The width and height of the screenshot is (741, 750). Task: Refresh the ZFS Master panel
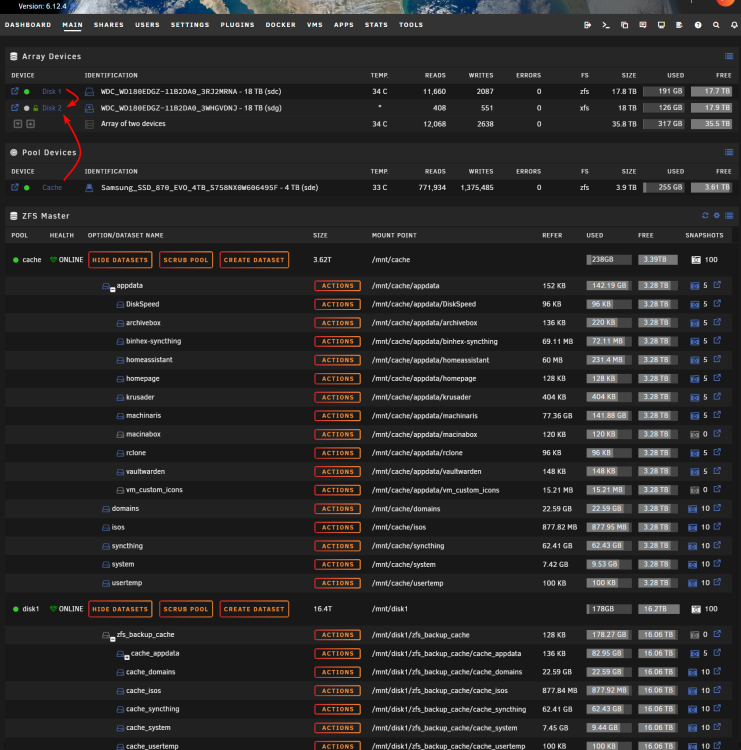[705, 216]
